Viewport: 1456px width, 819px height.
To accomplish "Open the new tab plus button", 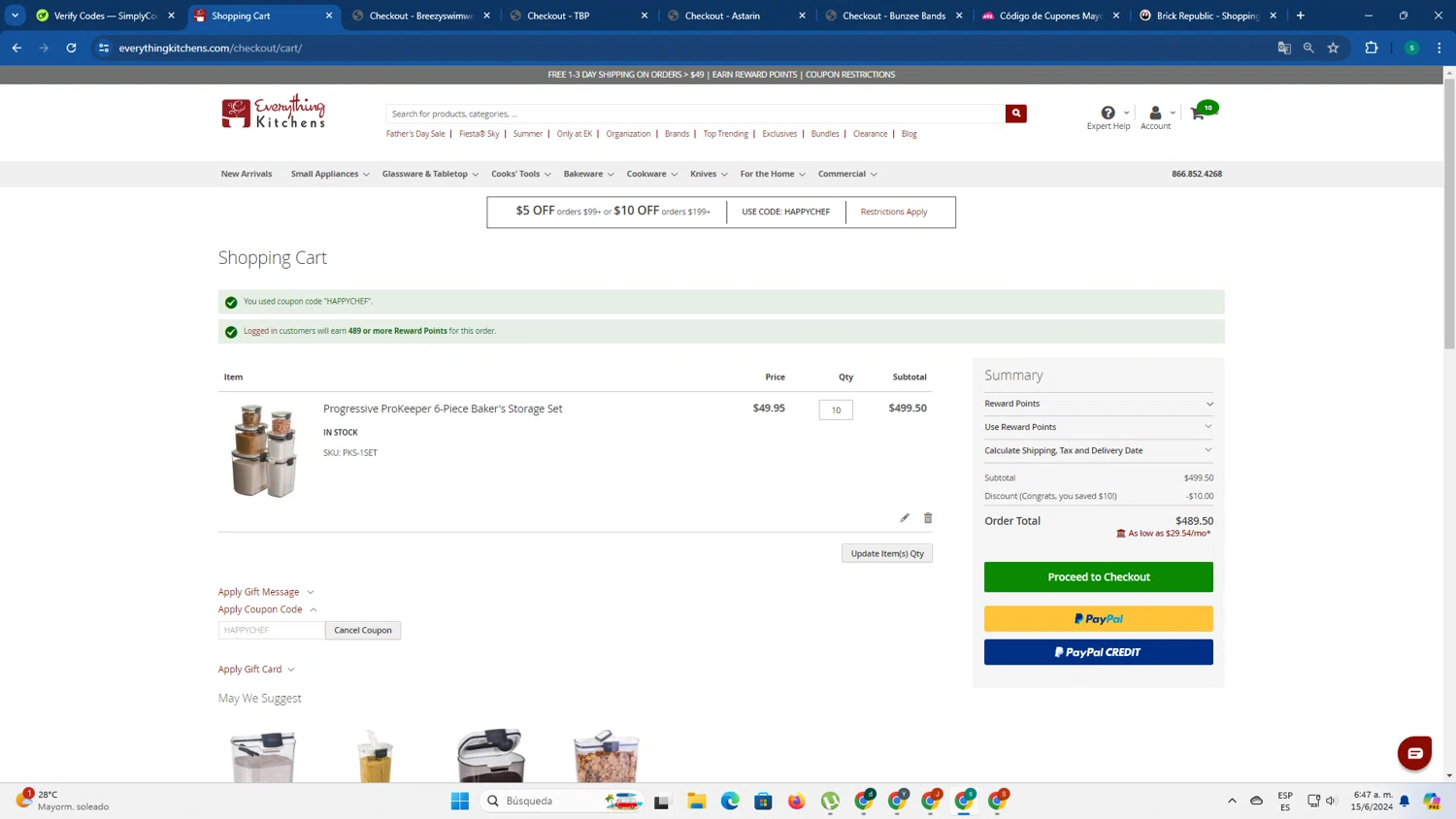I will click(1301, 16).
